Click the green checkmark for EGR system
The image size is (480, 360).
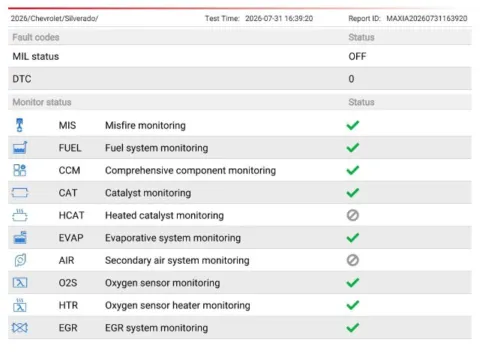pyautogui.click(x=353, y=328)
